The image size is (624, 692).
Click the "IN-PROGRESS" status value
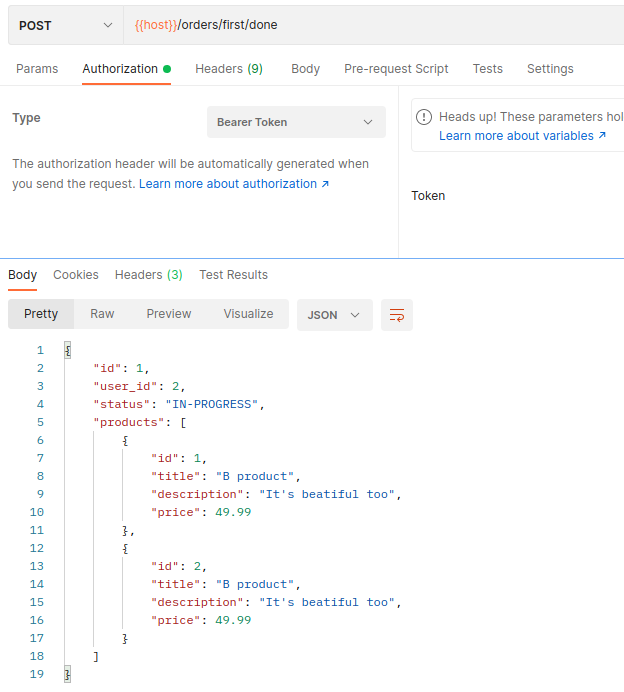pyautogui.click(x=211, y=404)
